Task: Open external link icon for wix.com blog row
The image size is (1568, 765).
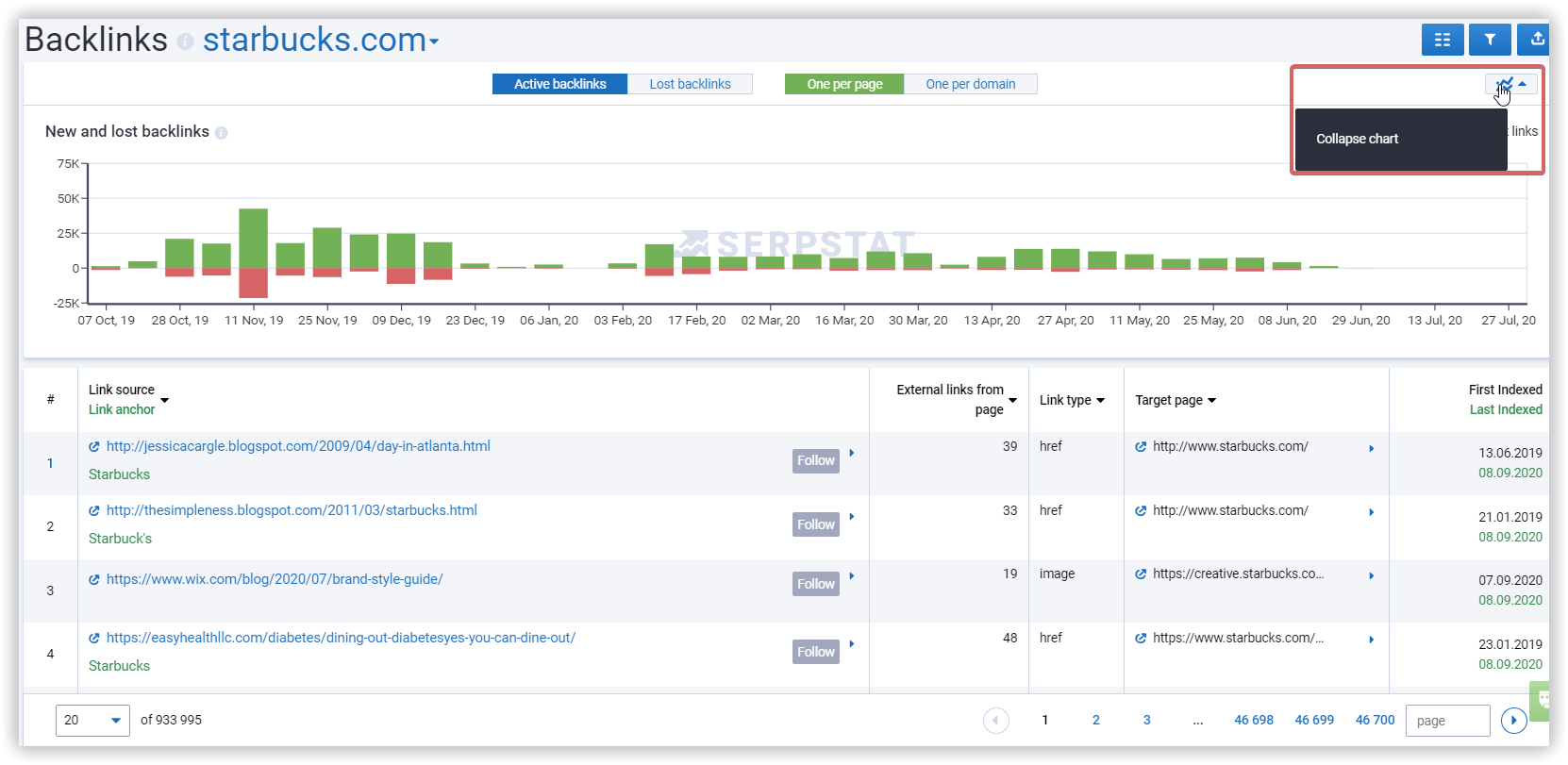Action: 94,580
